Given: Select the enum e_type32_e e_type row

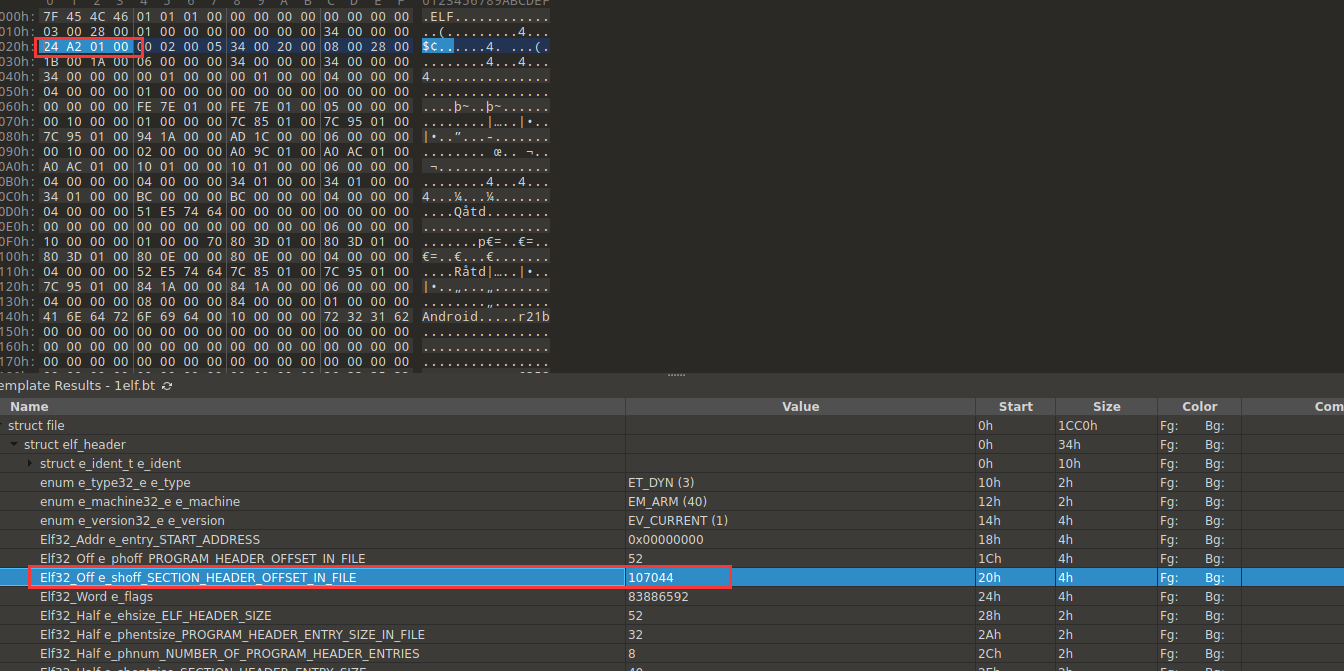Looking at the screenshot, I should 672,483.
